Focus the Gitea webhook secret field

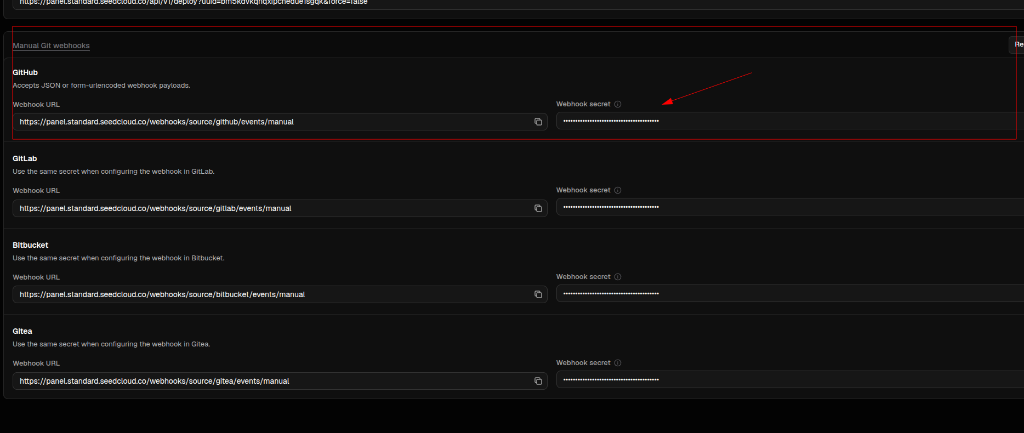(790, 379)
